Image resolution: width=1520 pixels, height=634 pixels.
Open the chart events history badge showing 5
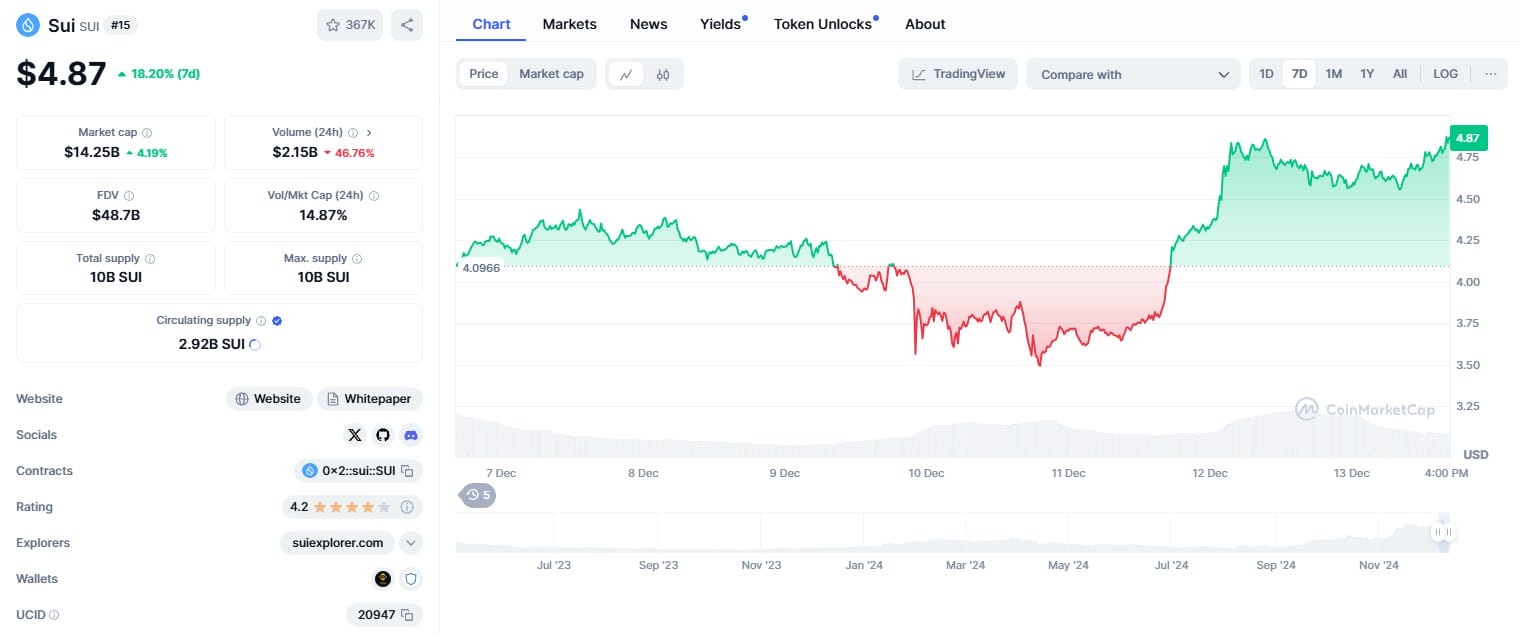click(478, 494)
